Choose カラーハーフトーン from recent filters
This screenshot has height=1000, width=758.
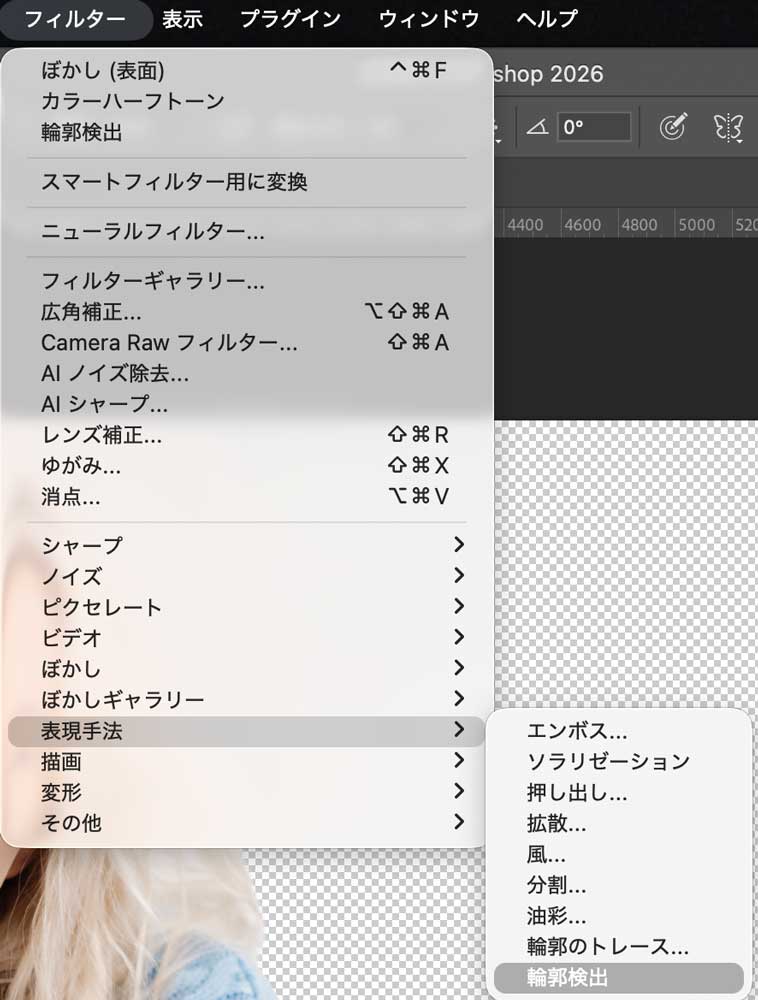click(247, 101)
